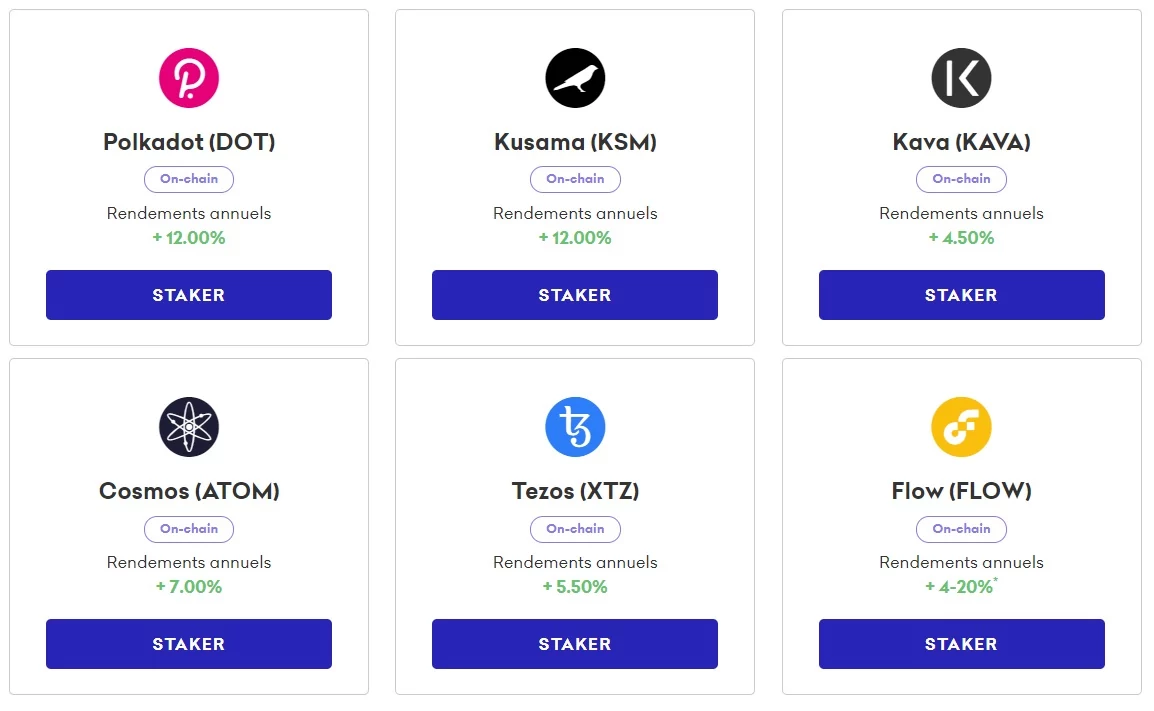Click the blue Tezos logo icon
The height and width of the screenshot is (711, 1154).
coord(575,427)
